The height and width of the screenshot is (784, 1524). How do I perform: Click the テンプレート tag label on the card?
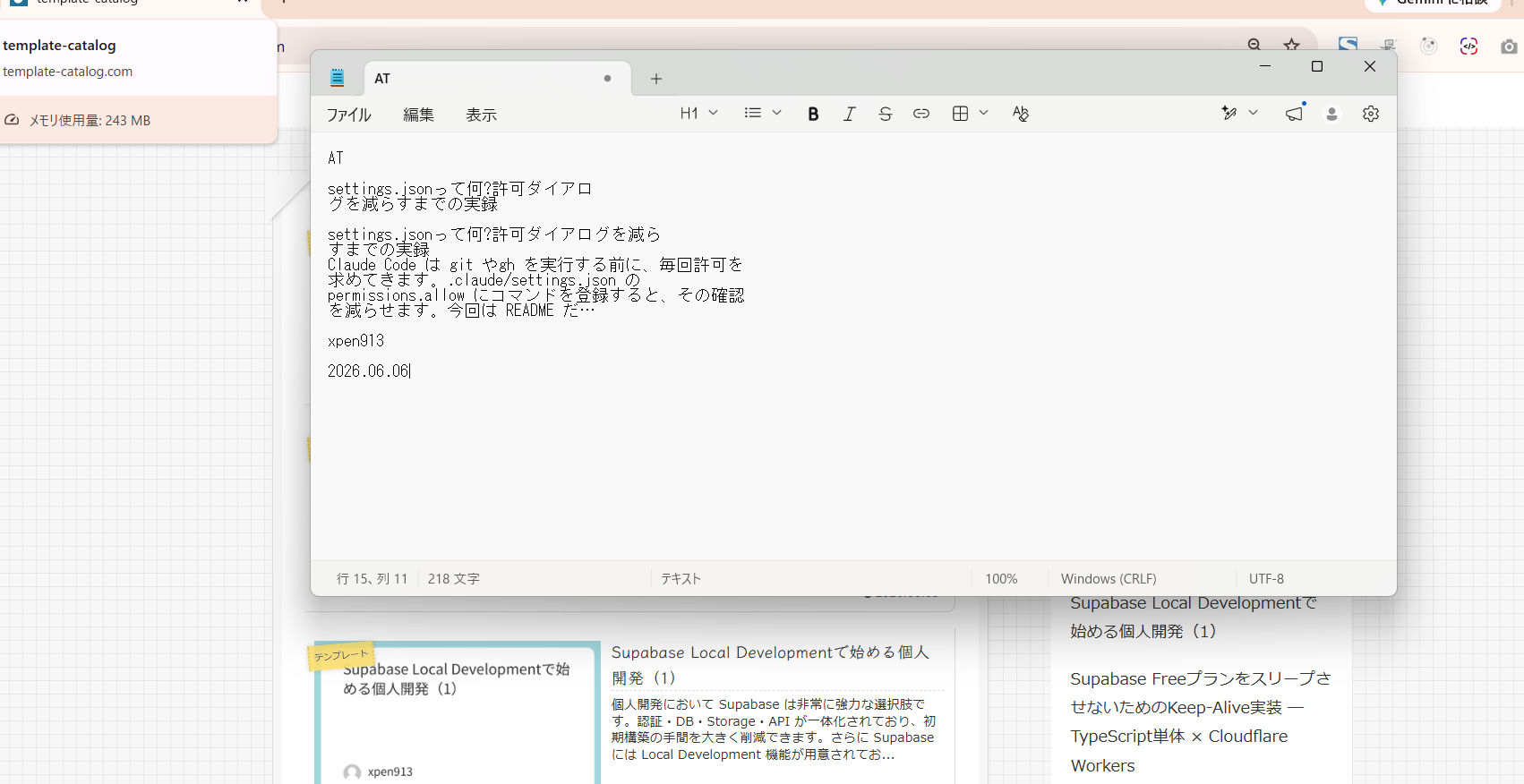tap(340, 656)
